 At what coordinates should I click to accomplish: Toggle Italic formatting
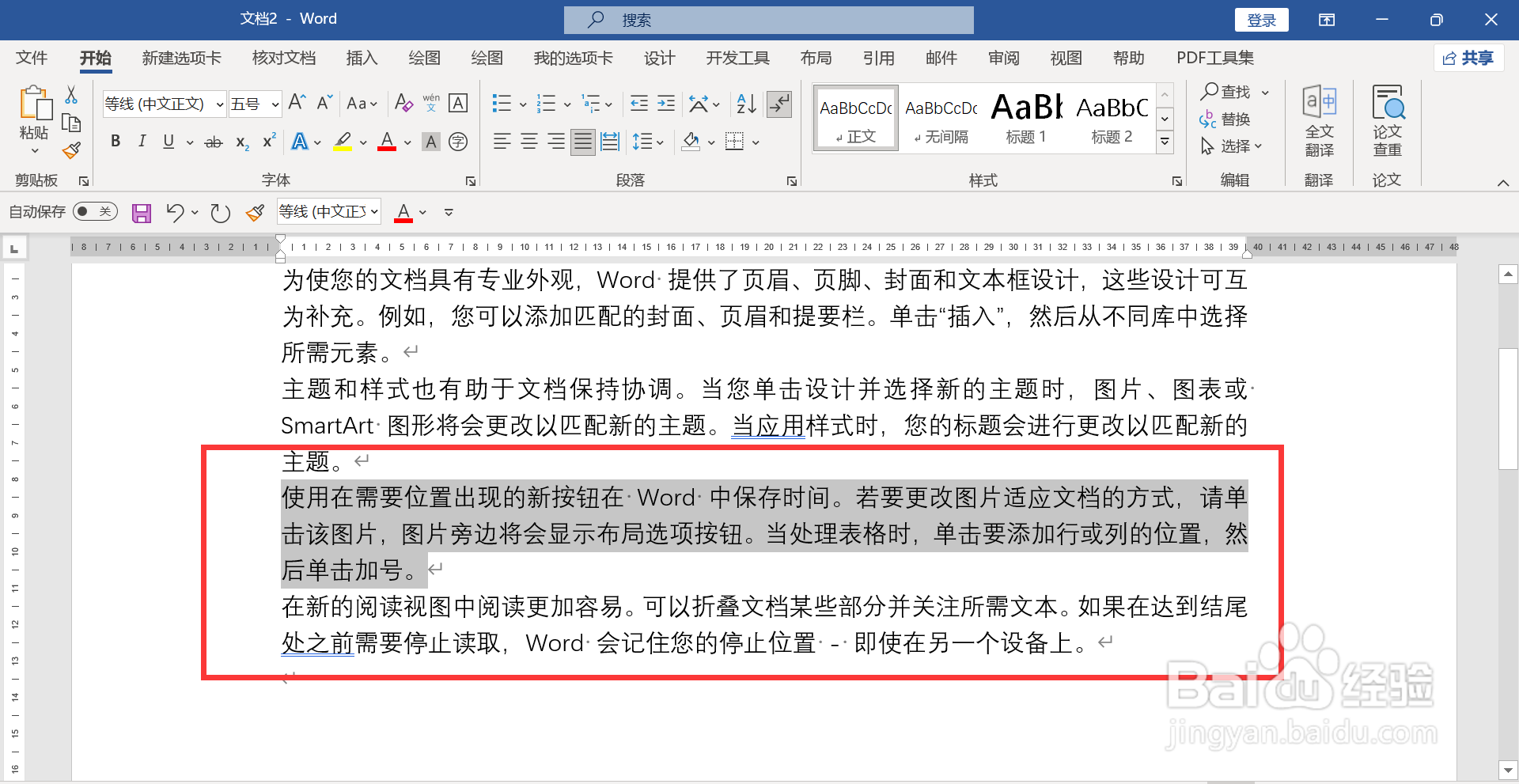[x=142, y=142]
